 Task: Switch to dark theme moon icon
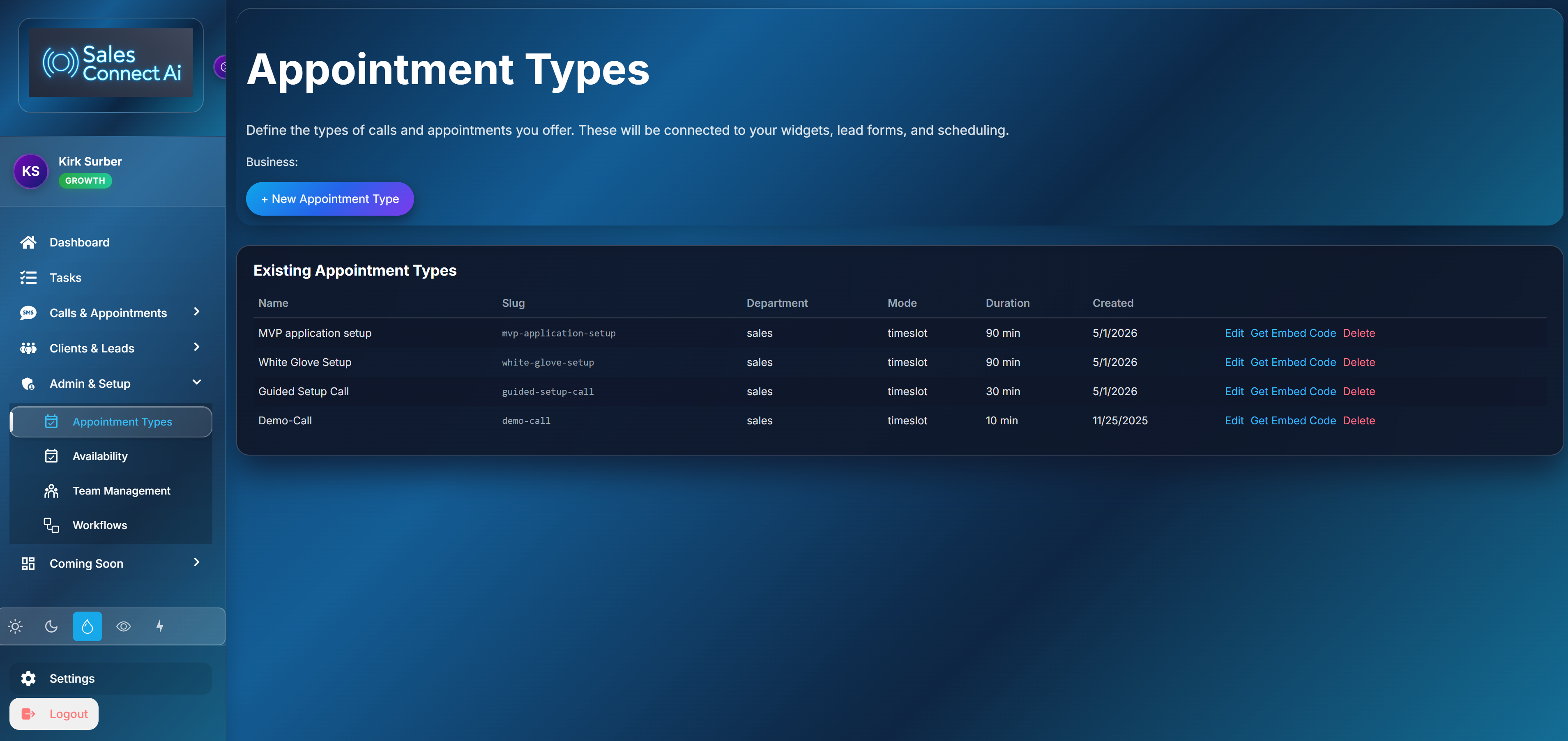click(51, 626)
